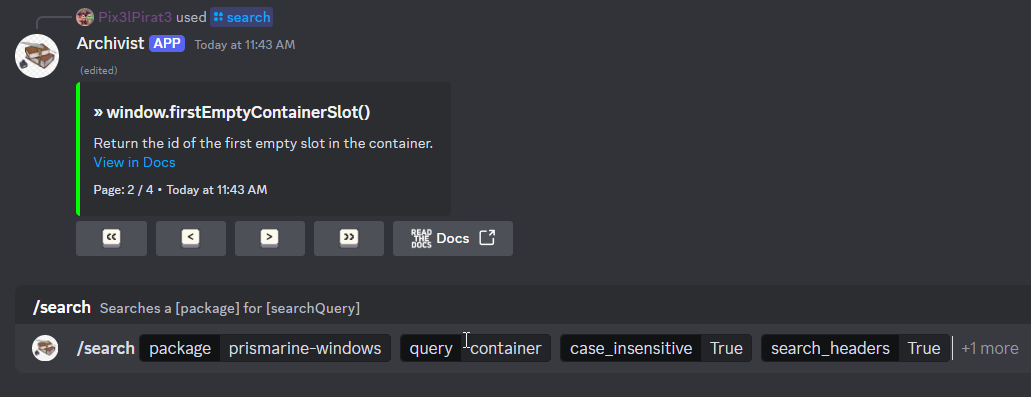Go to next page arrow button
The width and height of the screenshot is (1031, 397).
pos(270,238)
